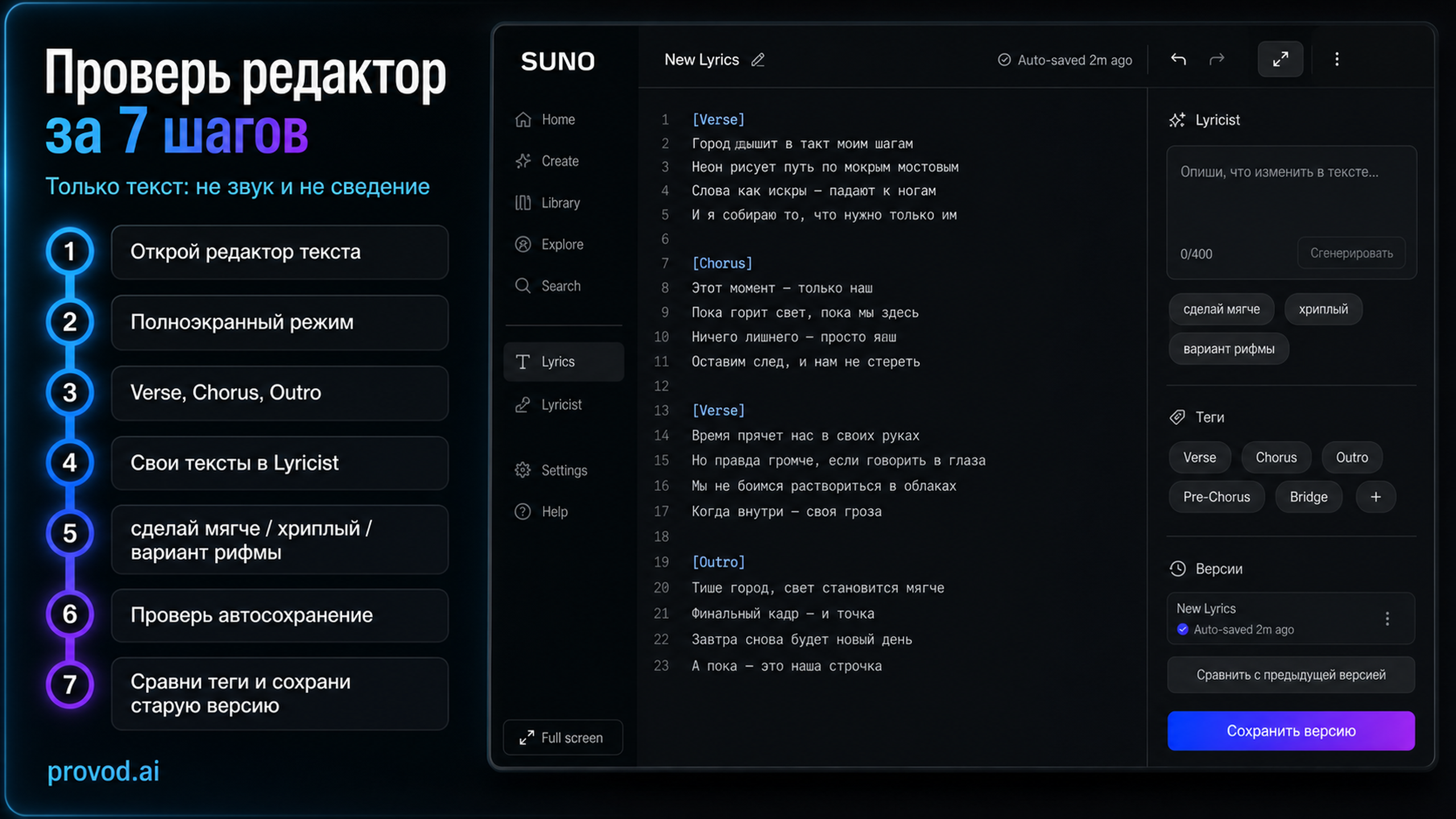This screenshot has width=1456, height=819.
Task: Open Lyricist in the sidebar
Action: point(548,404)
